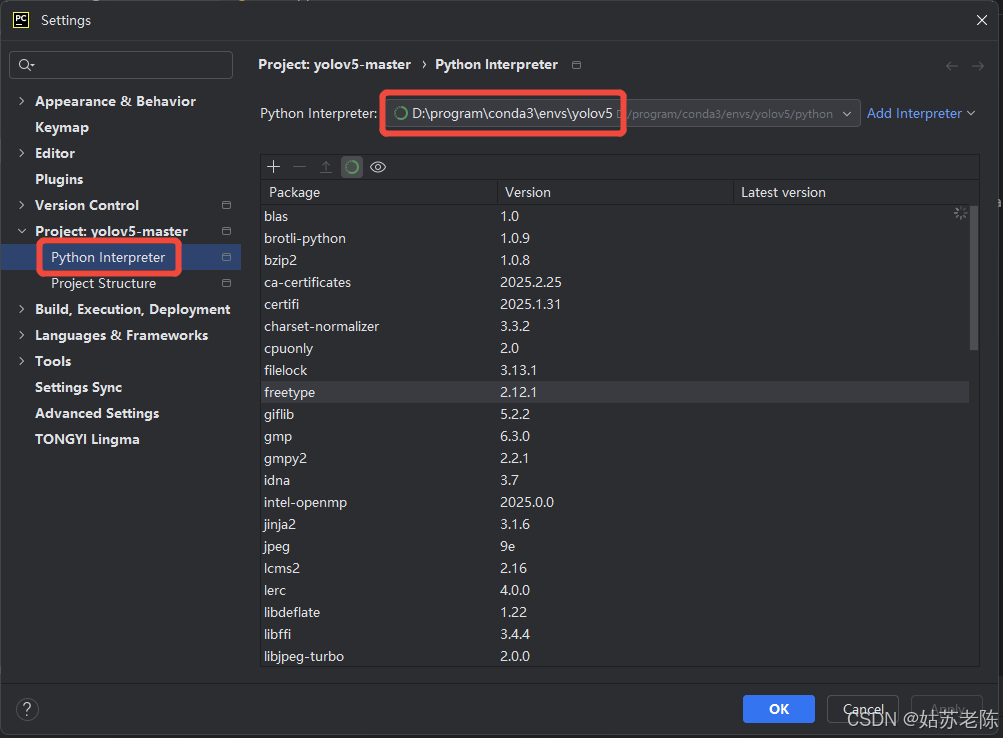Open the Plugins settings page
Screen dimensions: 1003x738
click(x=59, y=179)
